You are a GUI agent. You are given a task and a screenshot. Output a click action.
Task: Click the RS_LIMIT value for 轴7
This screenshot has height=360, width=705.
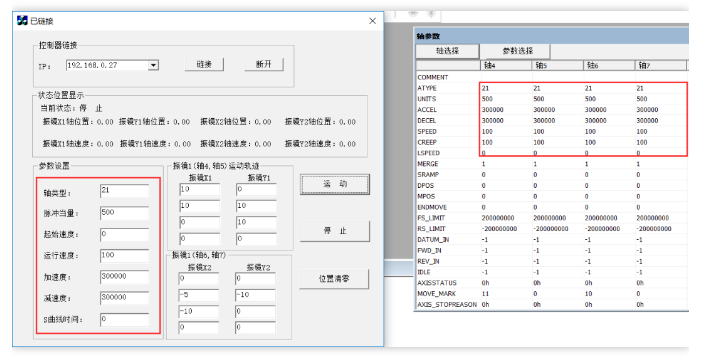tap(654, 229)
